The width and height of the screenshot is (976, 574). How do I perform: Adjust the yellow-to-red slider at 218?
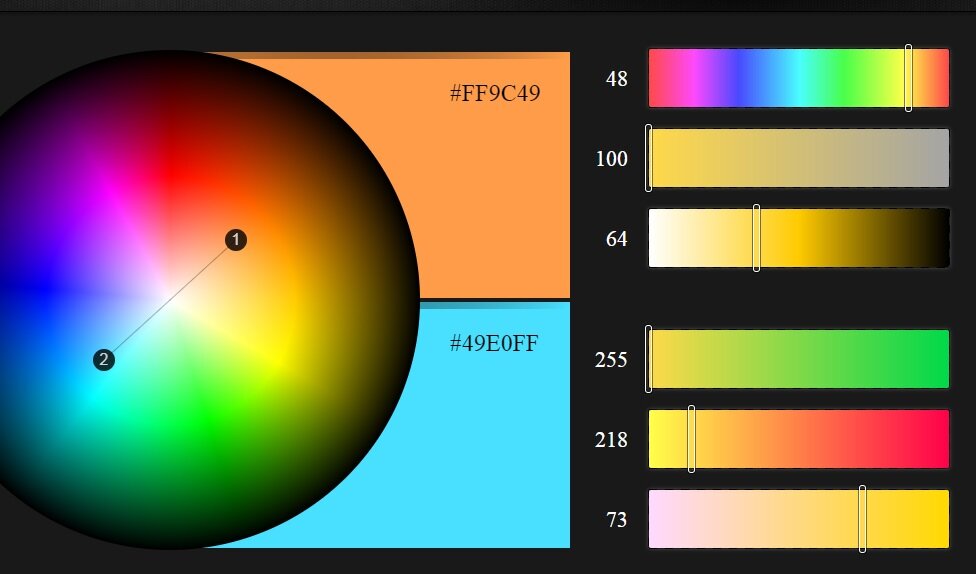pos(799,439)
